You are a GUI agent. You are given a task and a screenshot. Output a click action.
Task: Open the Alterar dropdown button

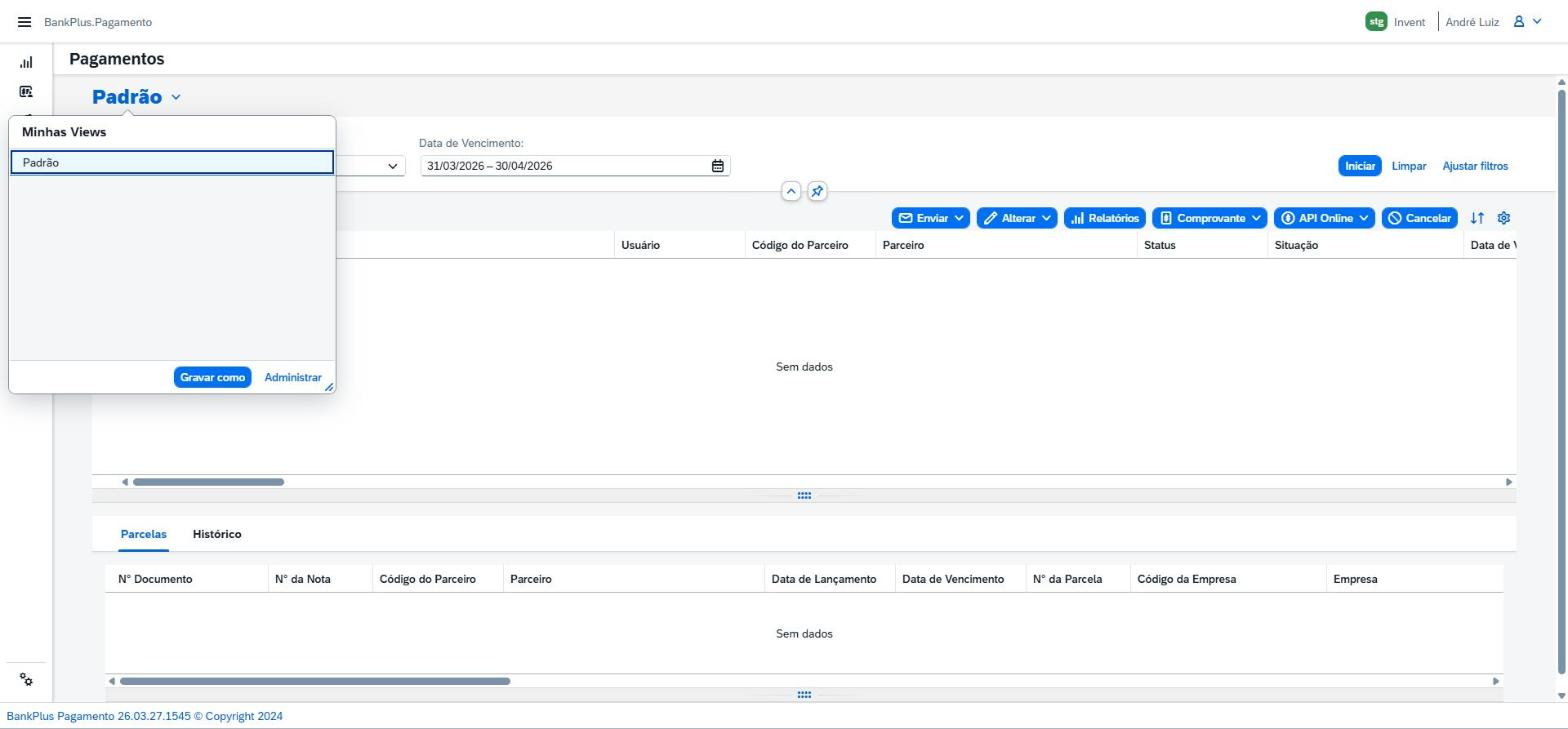[1017, 218]
